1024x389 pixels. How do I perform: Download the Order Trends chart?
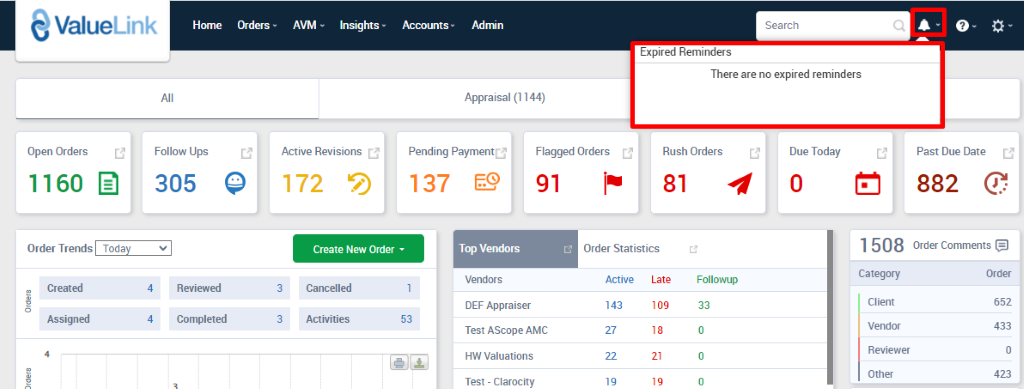pyautogui.click(x=420, y=362)
